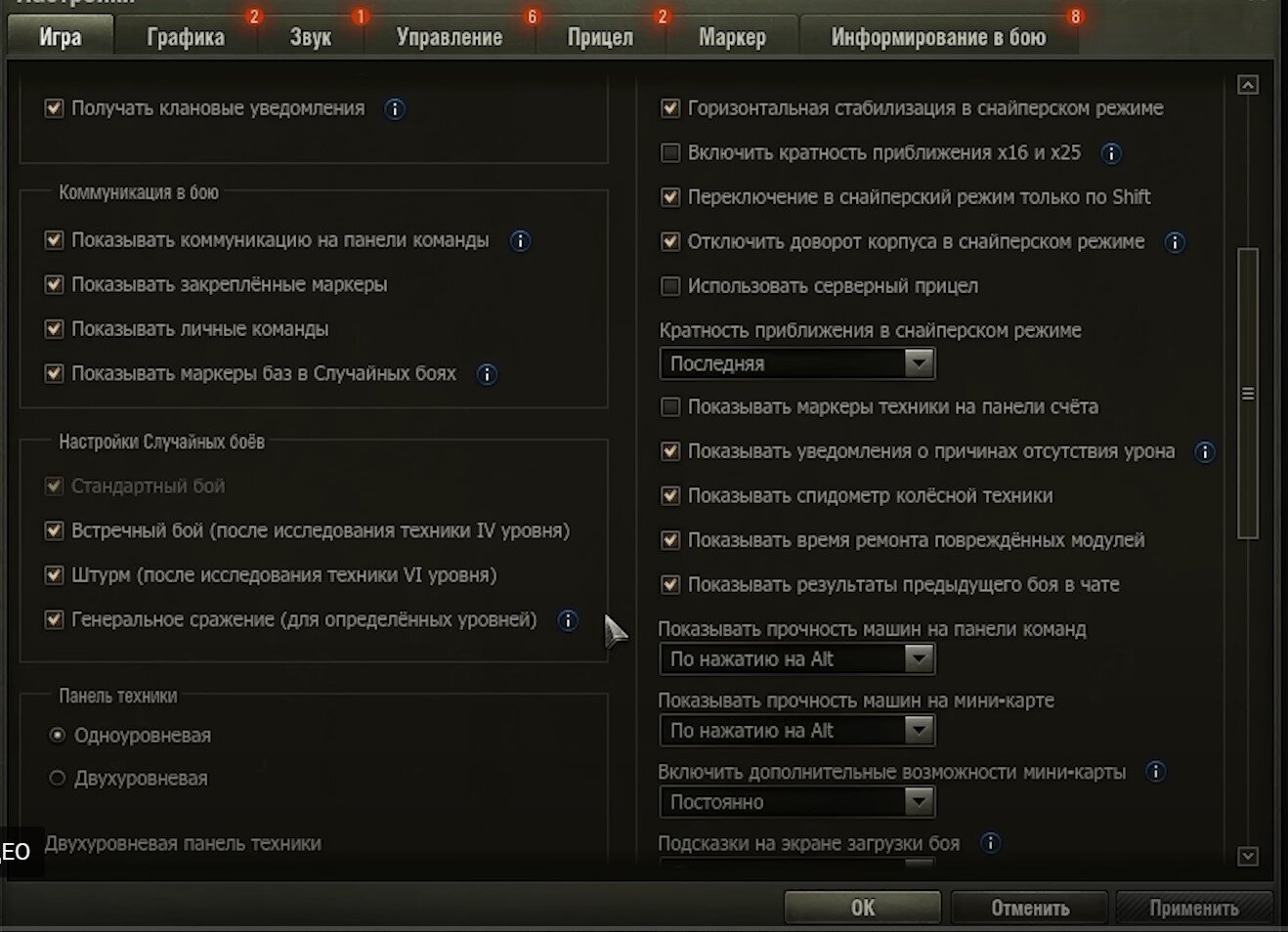Click info icon for team panel communication
The height and width of the screenshot is (932, 1288).
coord(521,241)
